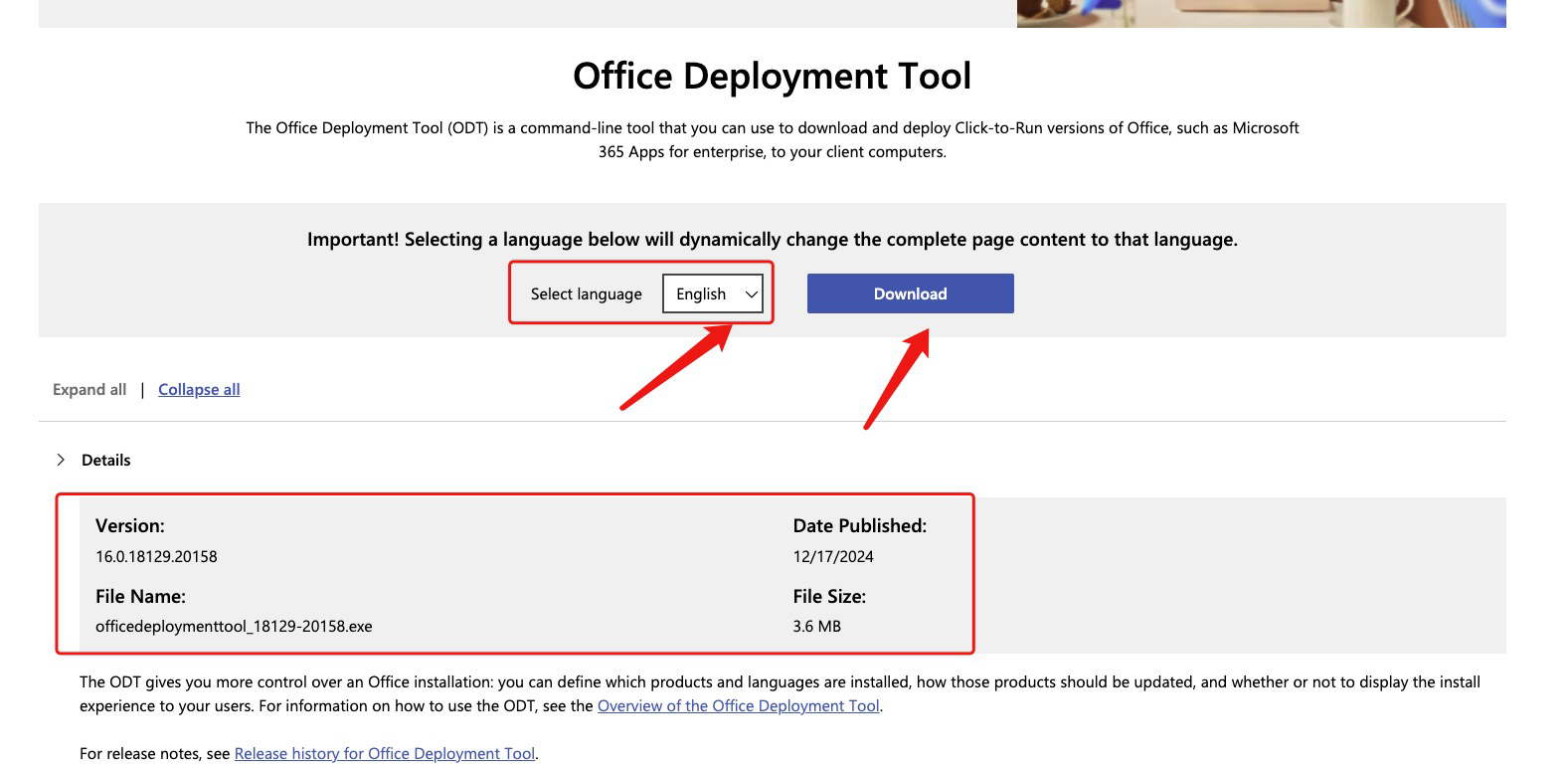Click the Select language label

587,293
